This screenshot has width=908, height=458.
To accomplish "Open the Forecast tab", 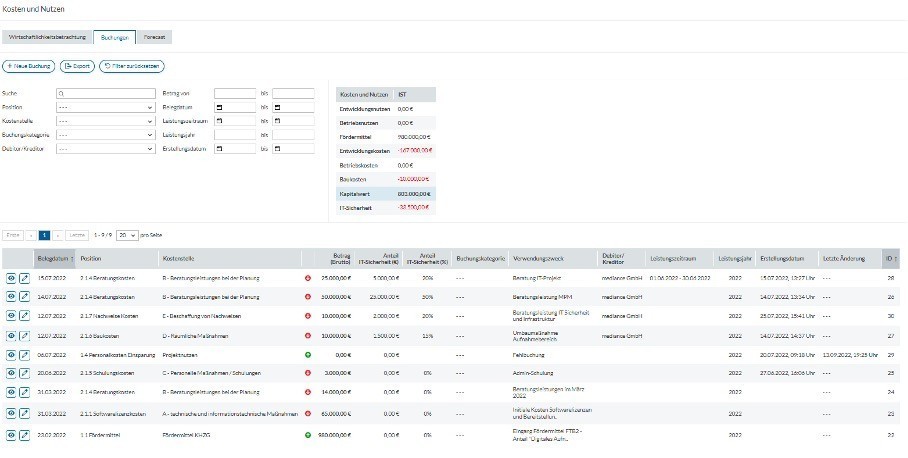I will coord(155,37).
